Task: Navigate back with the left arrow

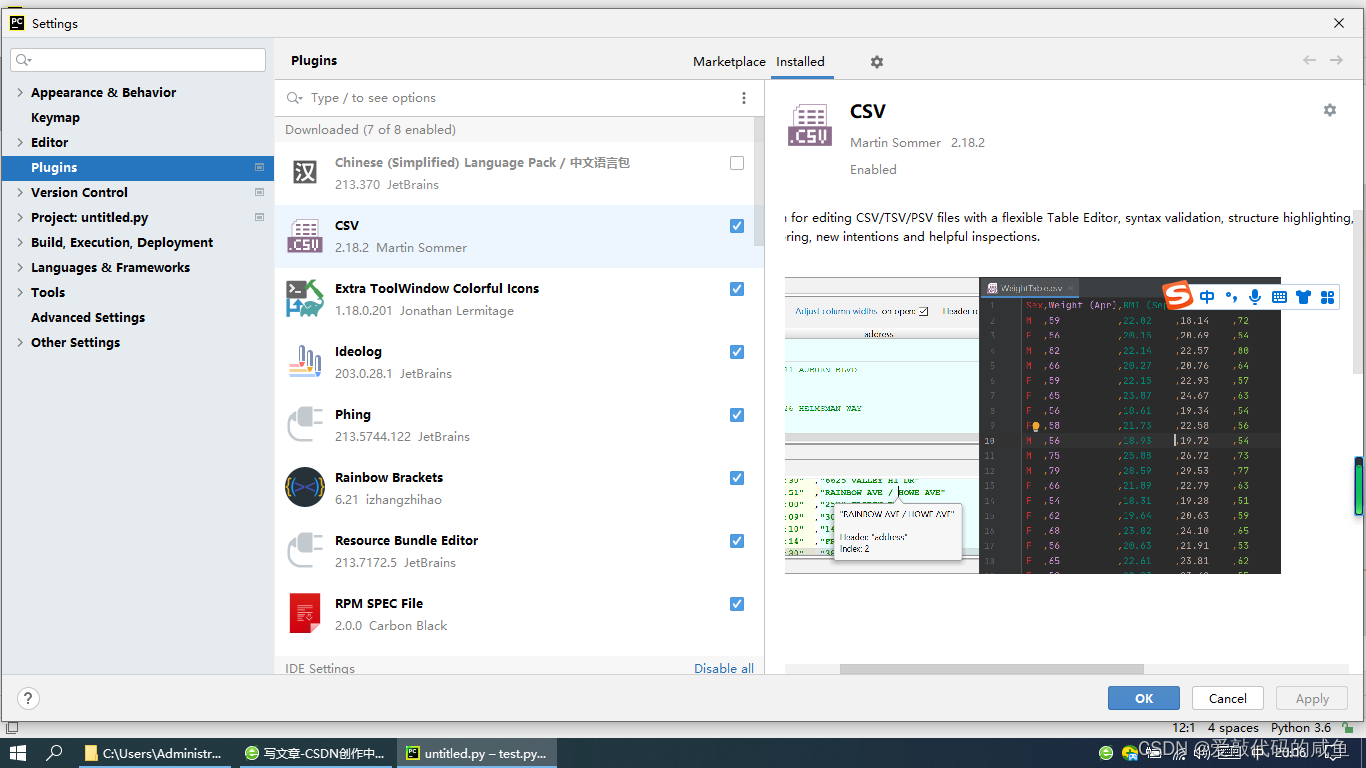Action: (1309, 61)
